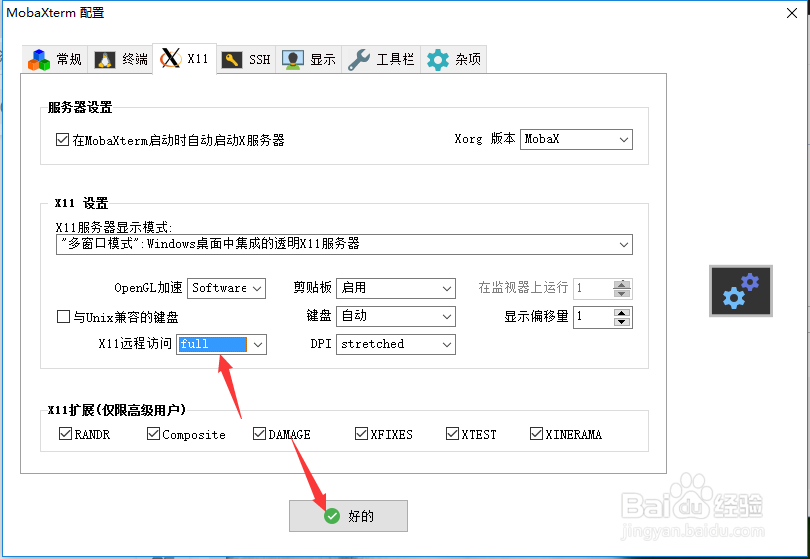
Task: Click the 在监视器上运行 number field
Action: (x=594, y=288)
